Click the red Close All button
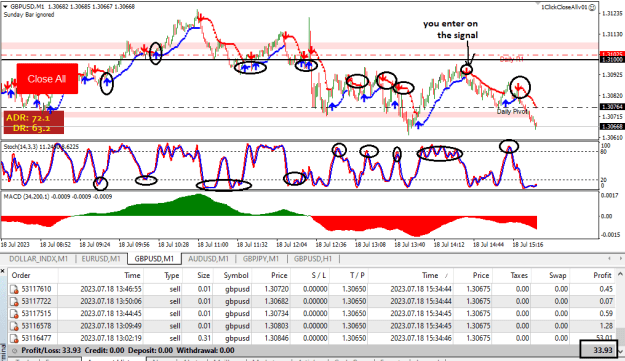The width and height of the screenshot is (625, 361). tap(47, 79)
